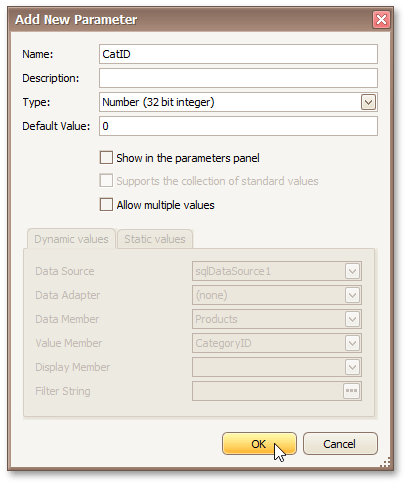Click the empty Description field
This screenshot has width=407, height=485.
pos(238,78)
